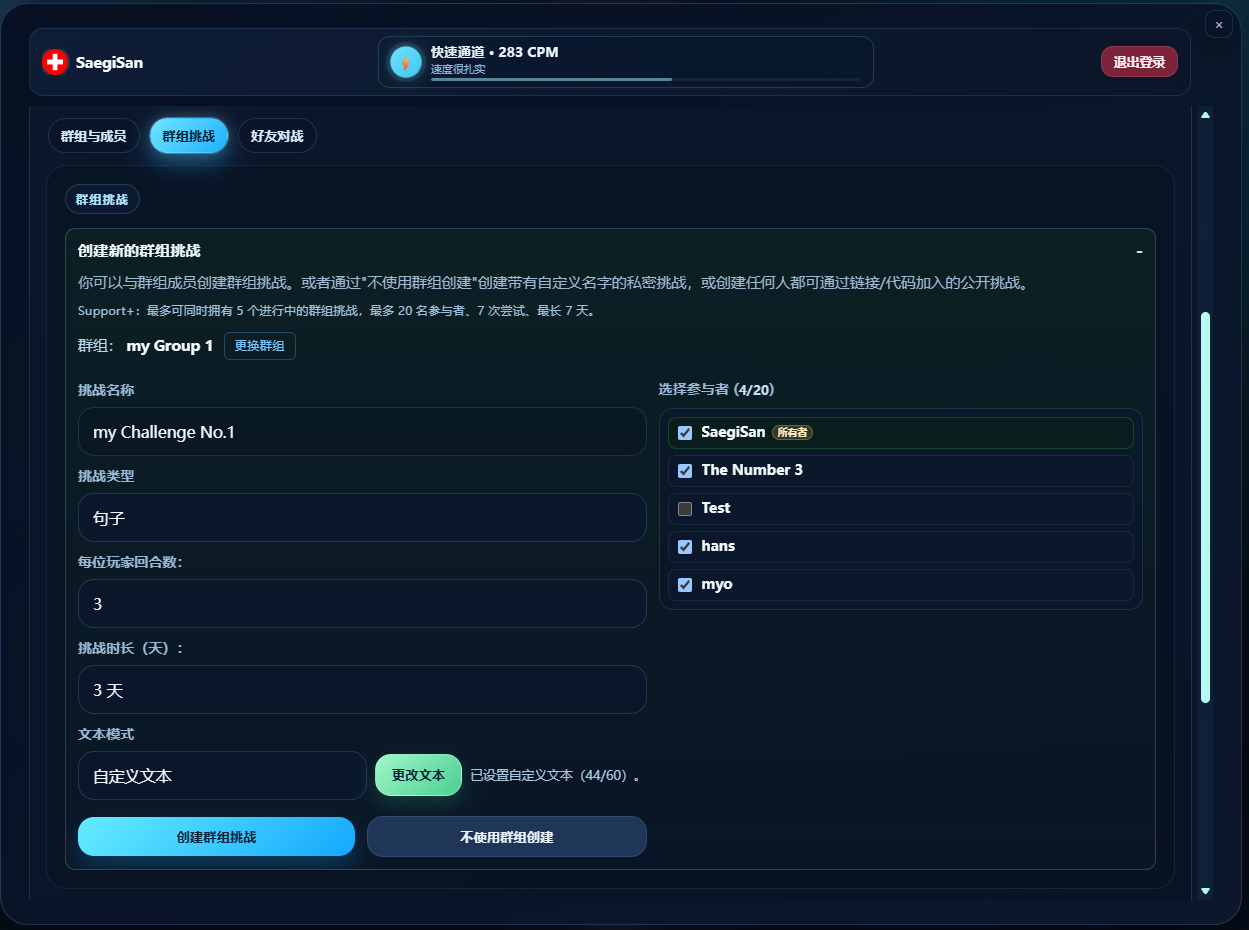Click the 快速通道 • 283 CPM text

point(495,52)
